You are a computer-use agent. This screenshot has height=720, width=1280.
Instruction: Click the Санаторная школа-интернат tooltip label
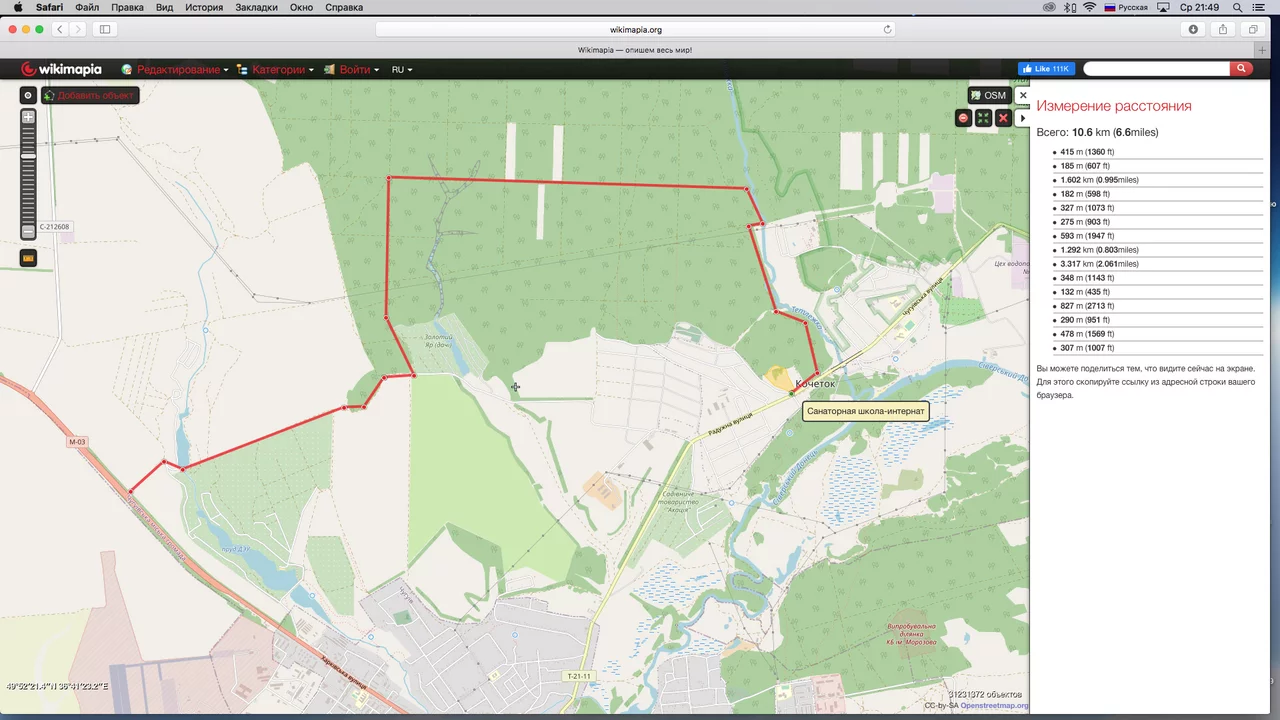point(865,411)
